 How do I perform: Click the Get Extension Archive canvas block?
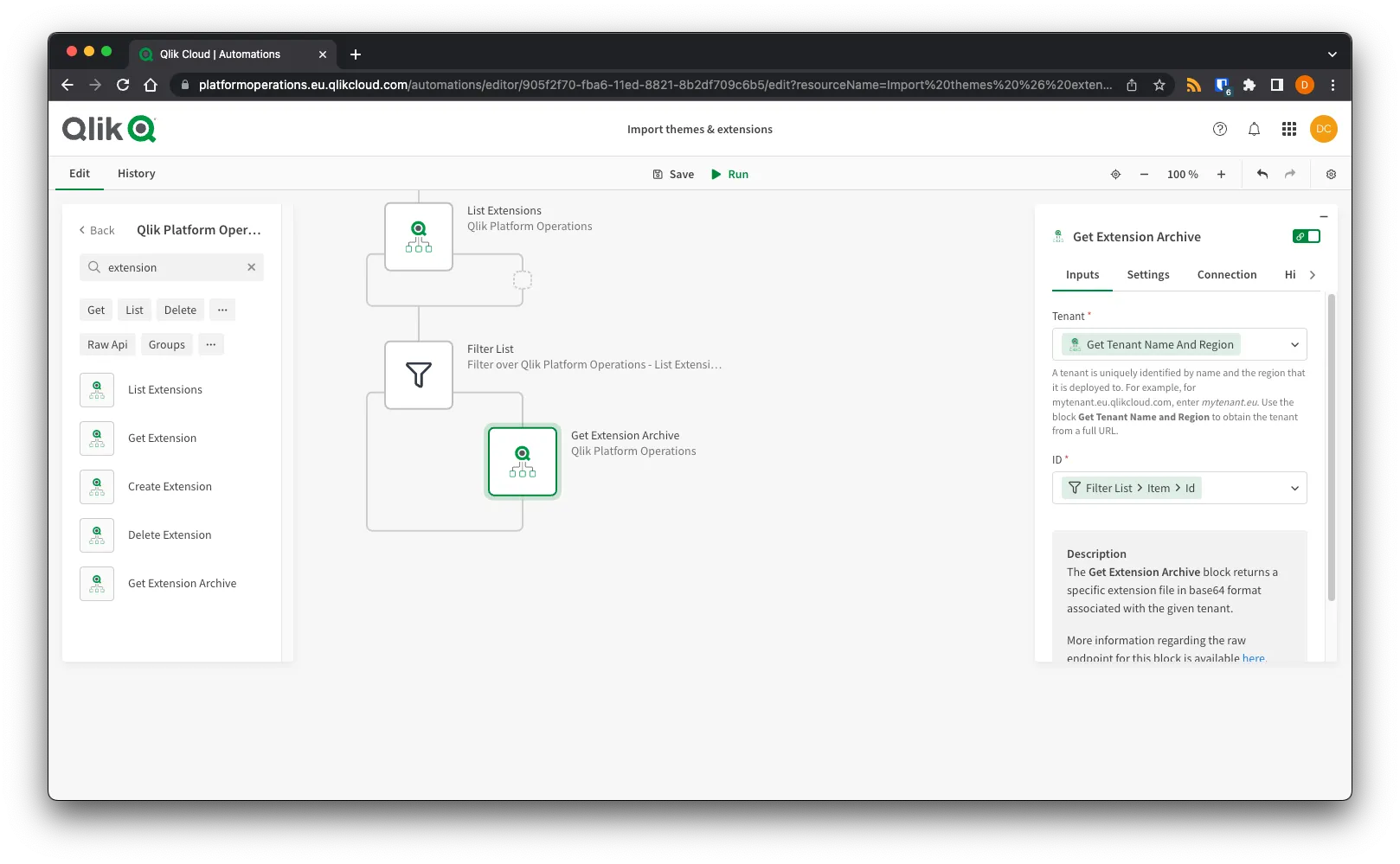point(523,461)
